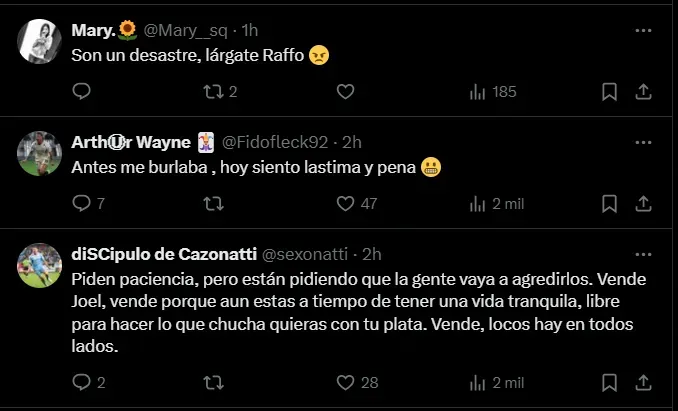
Task: Open @sexonatti profile handle
Action: (x=307, y=253)
